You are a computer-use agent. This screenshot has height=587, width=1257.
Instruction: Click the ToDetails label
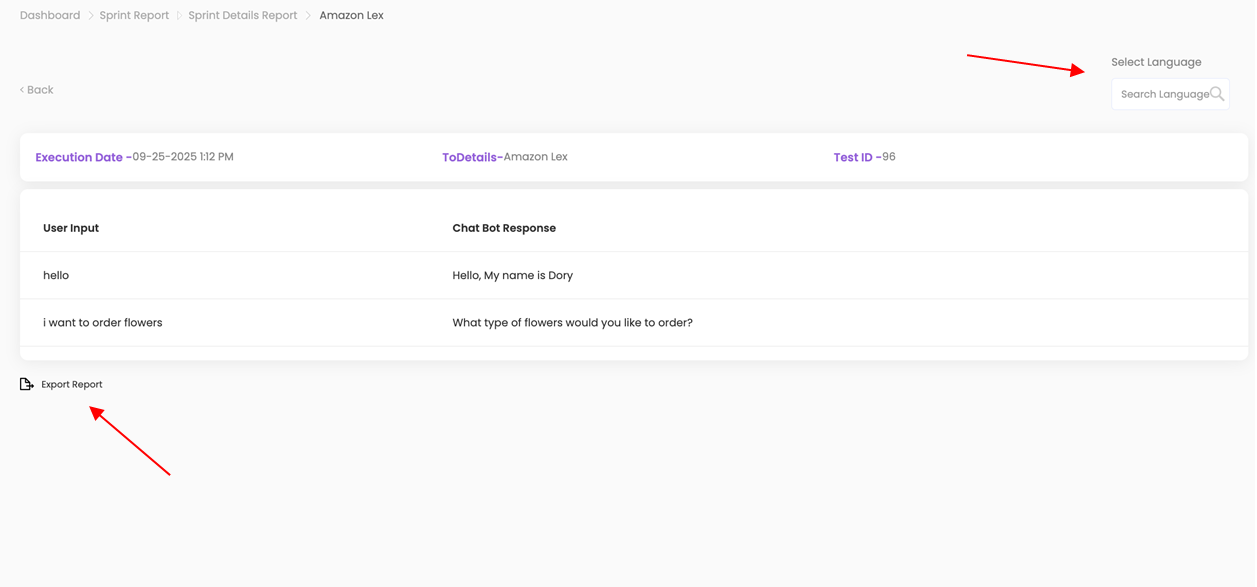[470, 157]
